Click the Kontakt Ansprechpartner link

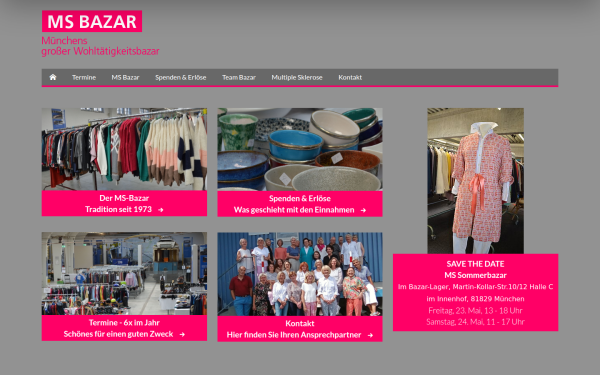pos(300,329)
